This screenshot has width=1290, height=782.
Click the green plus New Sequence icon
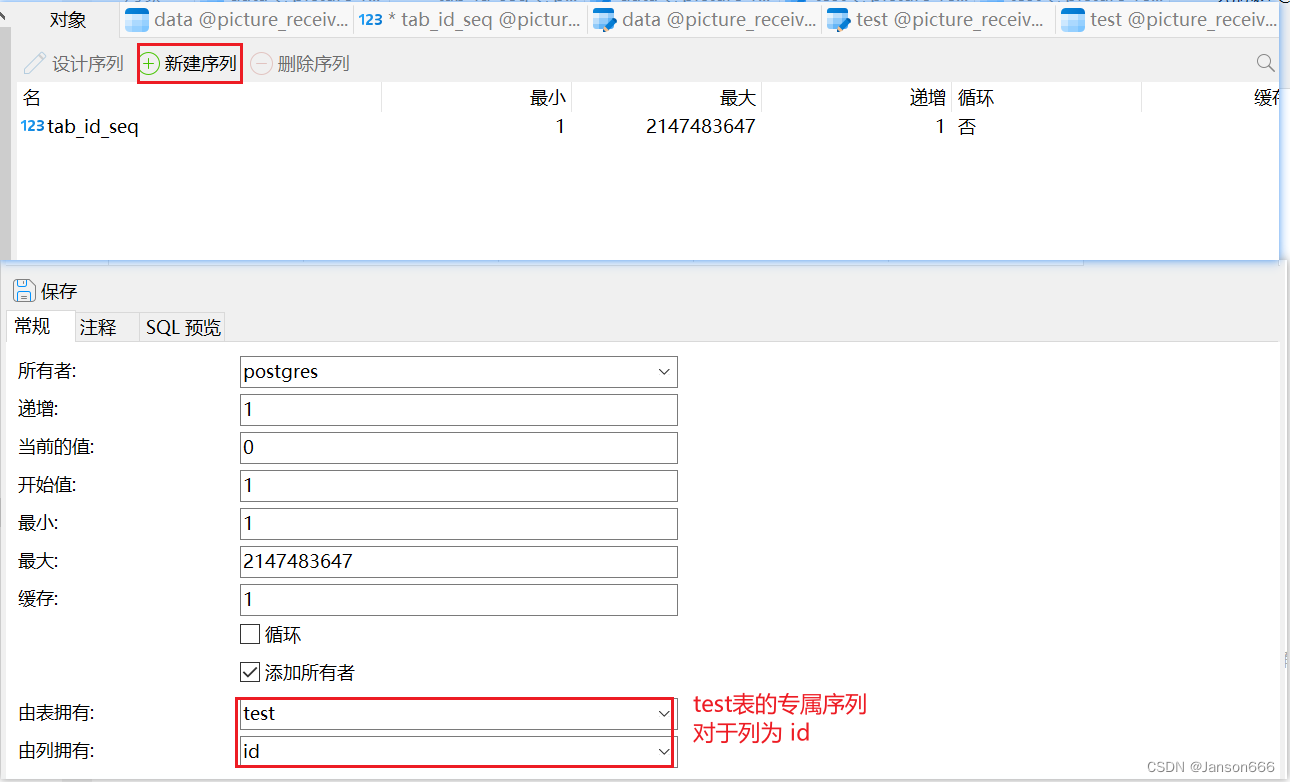149,64
